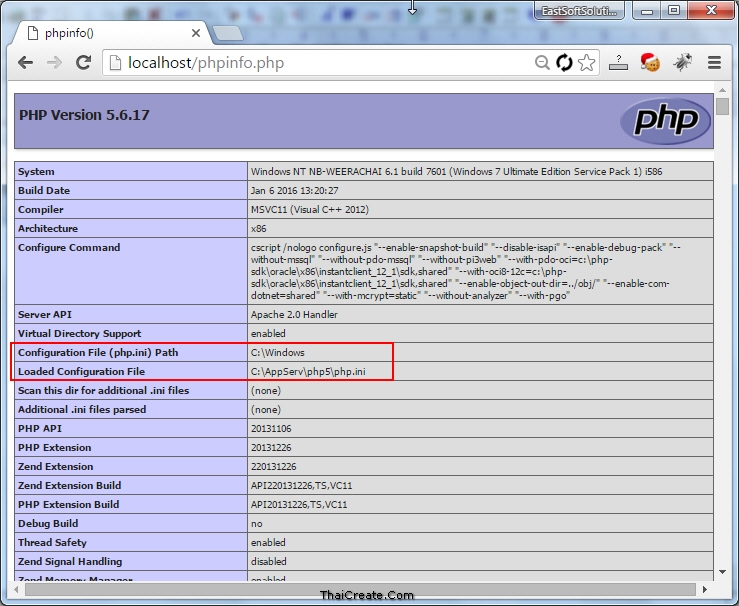
Task: Click the Build Date value Jan 6 2016
Action: [x=295, y=190]
